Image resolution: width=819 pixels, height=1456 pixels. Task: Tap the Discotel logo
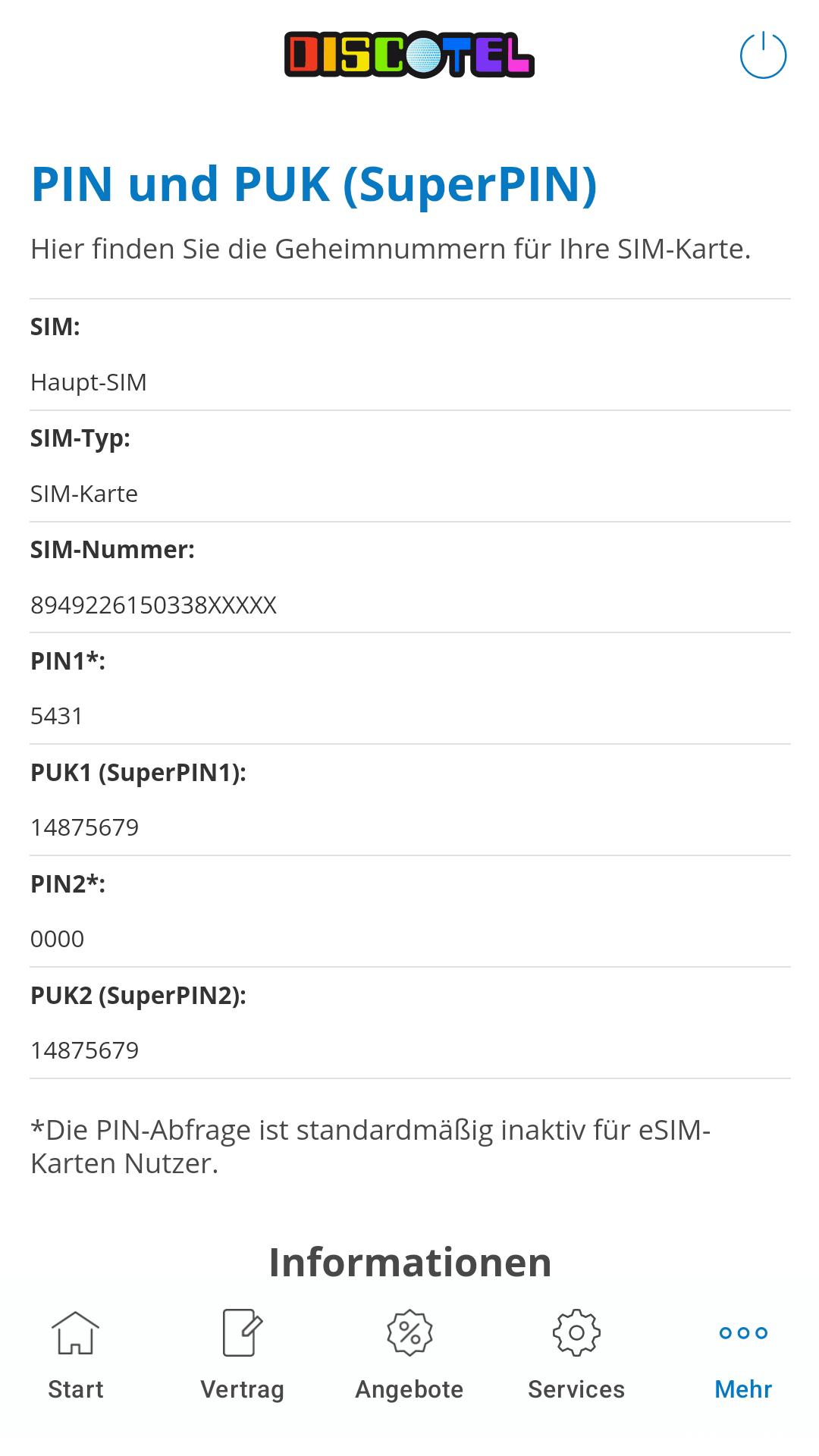[x=409, y=55]
